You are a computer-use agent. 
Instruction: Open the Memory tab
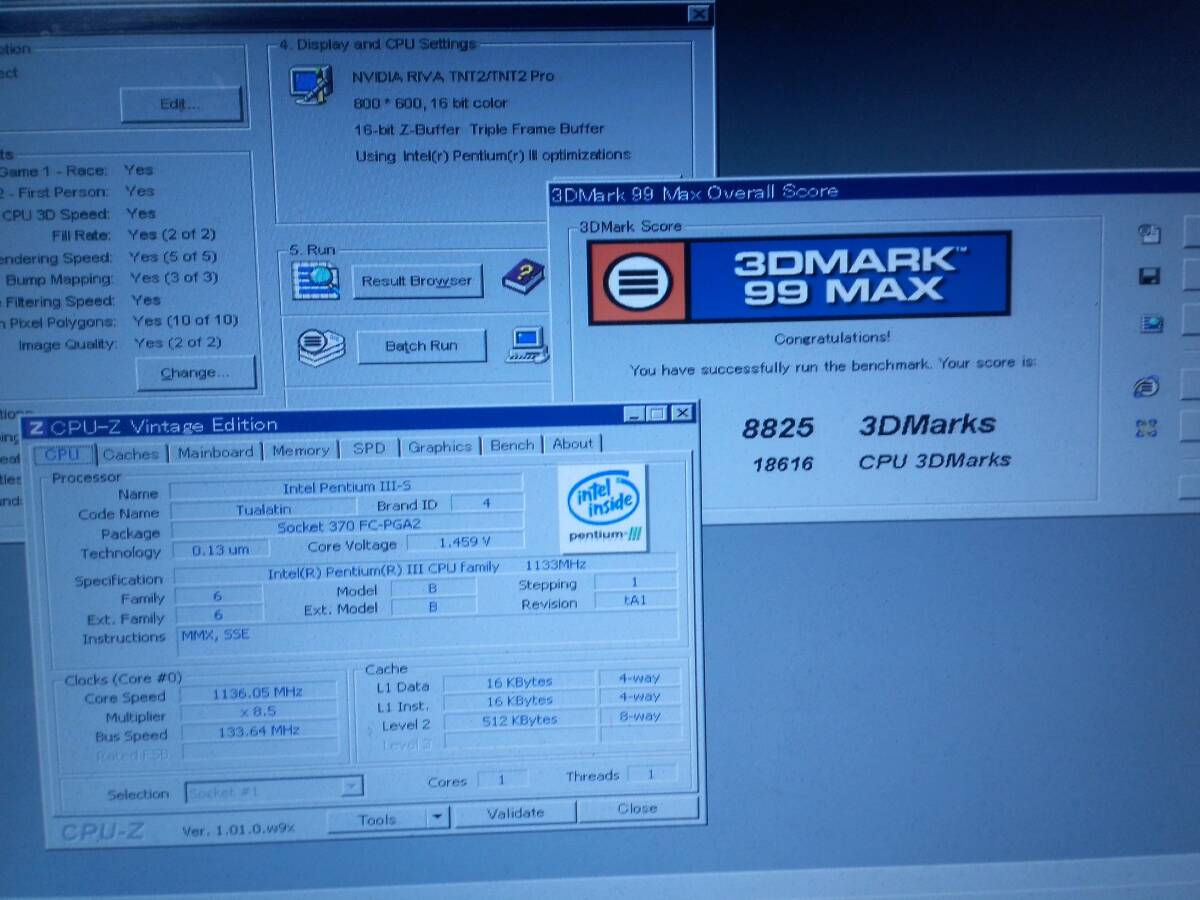point(301,450)
